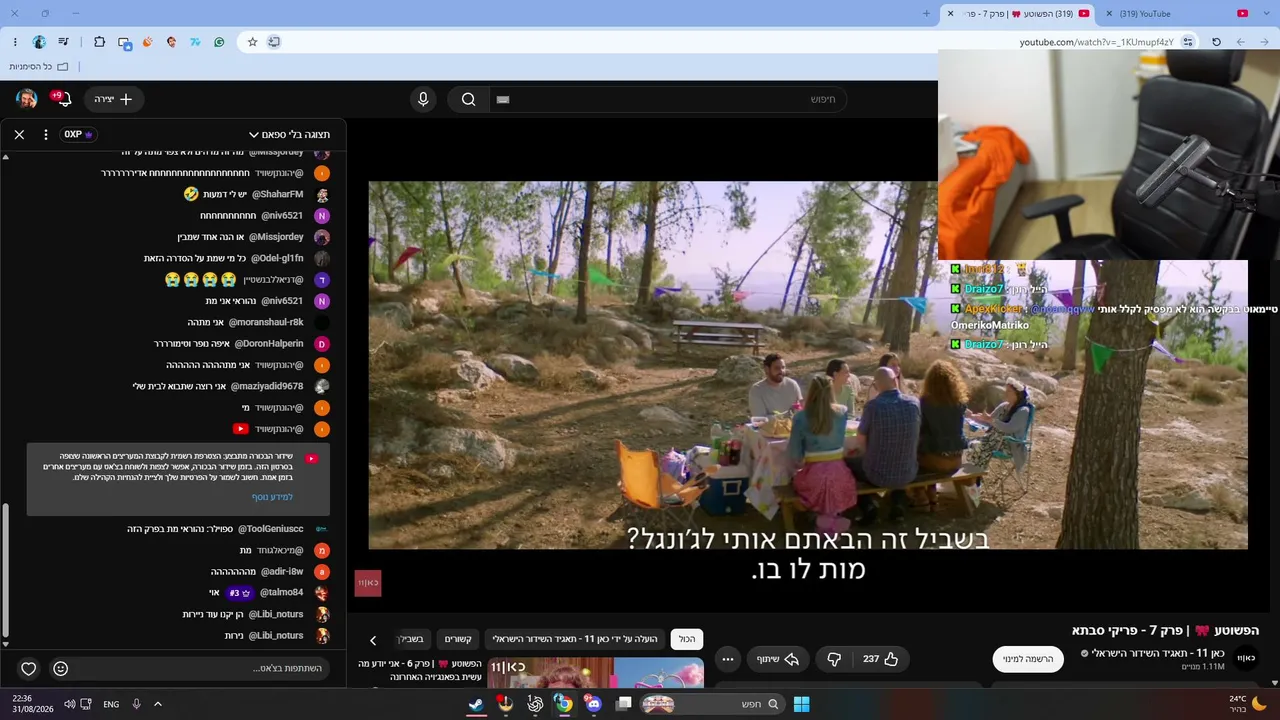
Task: Open the Chrome profile avatar
Action: 39,42
